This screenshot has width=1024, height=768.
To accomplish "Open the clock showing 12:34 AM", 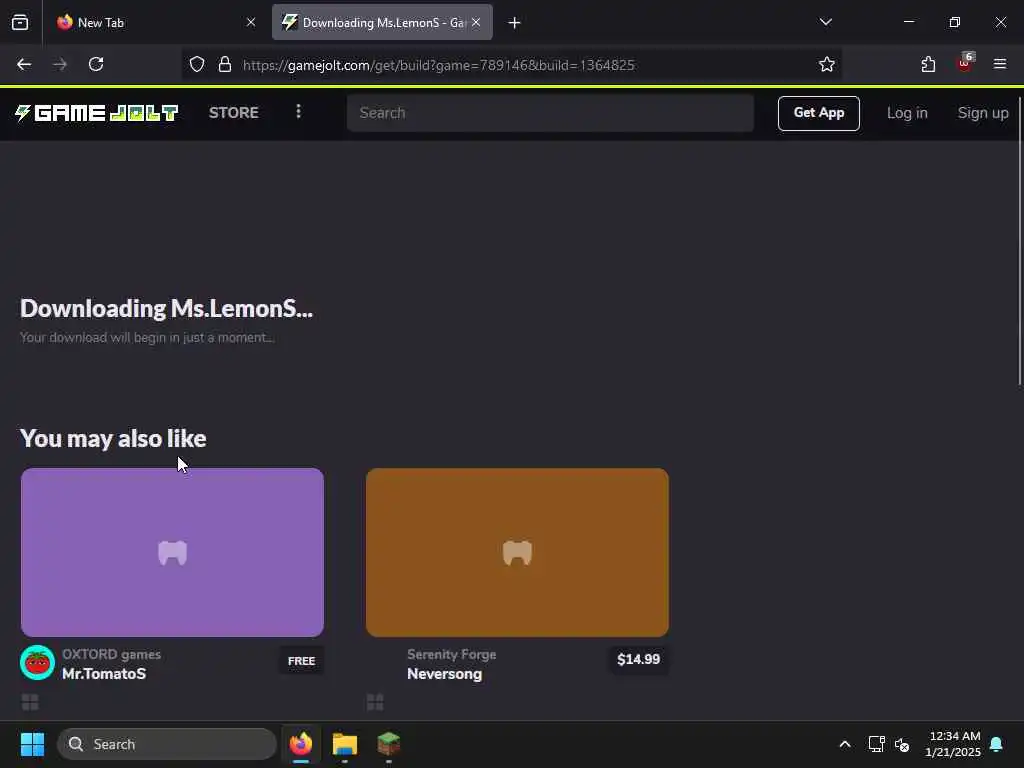I will click(953, 744).
